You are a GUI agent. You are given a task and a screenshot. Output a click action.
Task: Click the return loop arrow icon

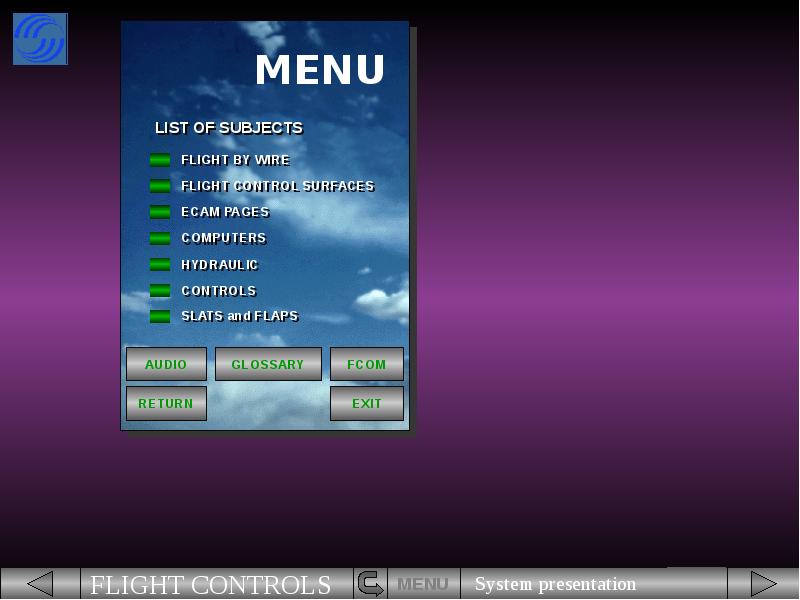(x=370, y=584)
